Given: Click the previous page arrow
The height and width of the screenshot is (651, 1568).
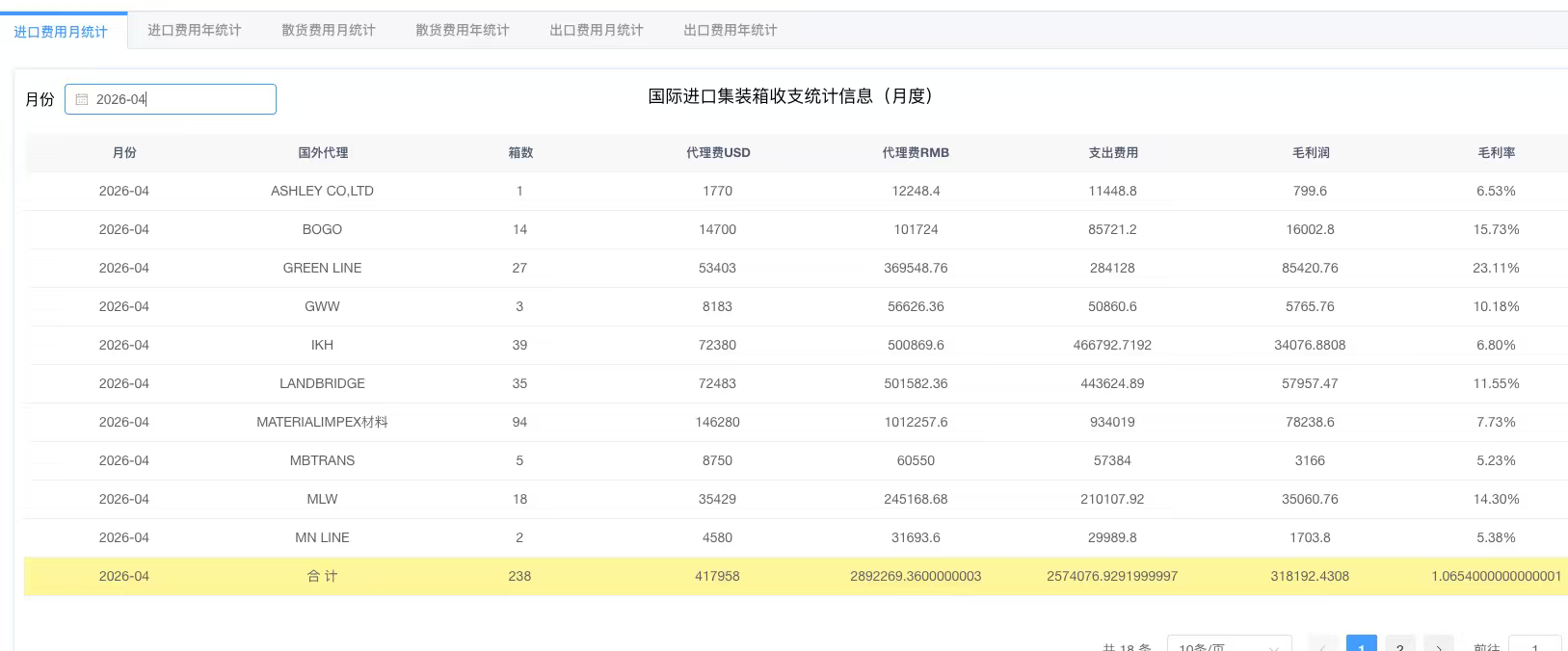Looking at the screenshot, I should [1322, 645].
